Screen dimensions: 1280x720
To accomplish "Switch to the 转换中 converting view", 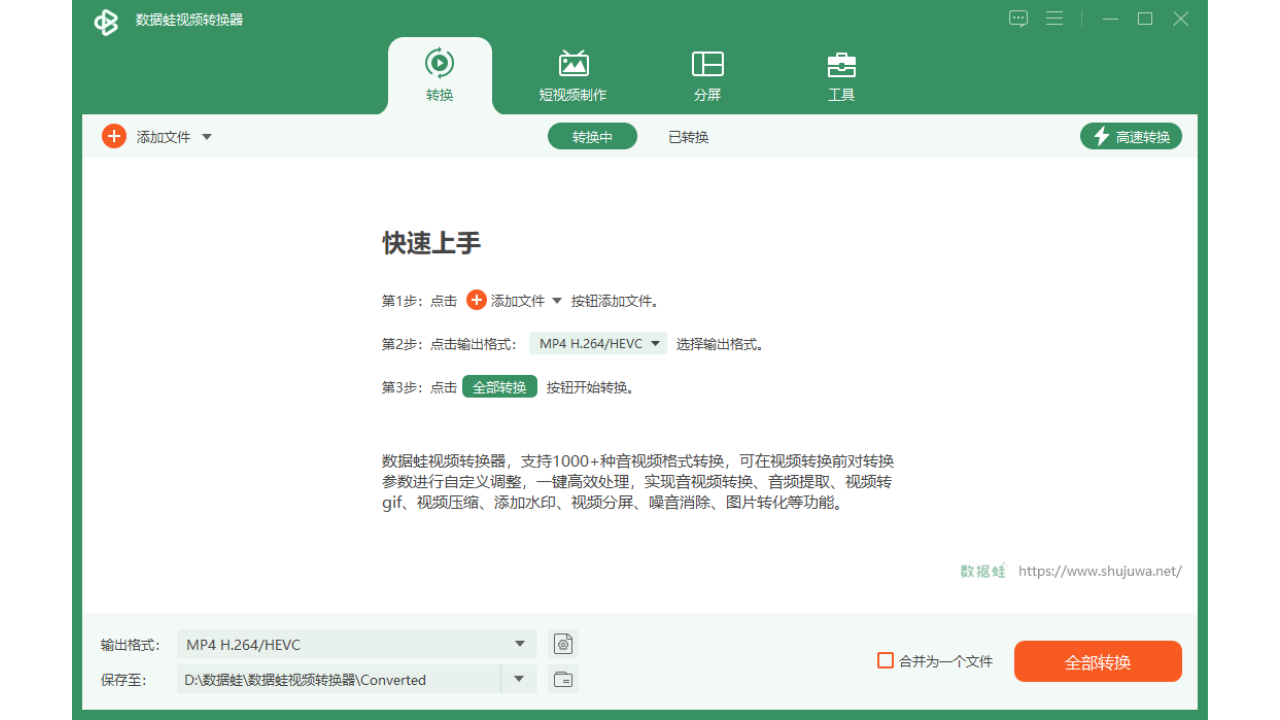I will pyautogui.click(x=592, y=136).
